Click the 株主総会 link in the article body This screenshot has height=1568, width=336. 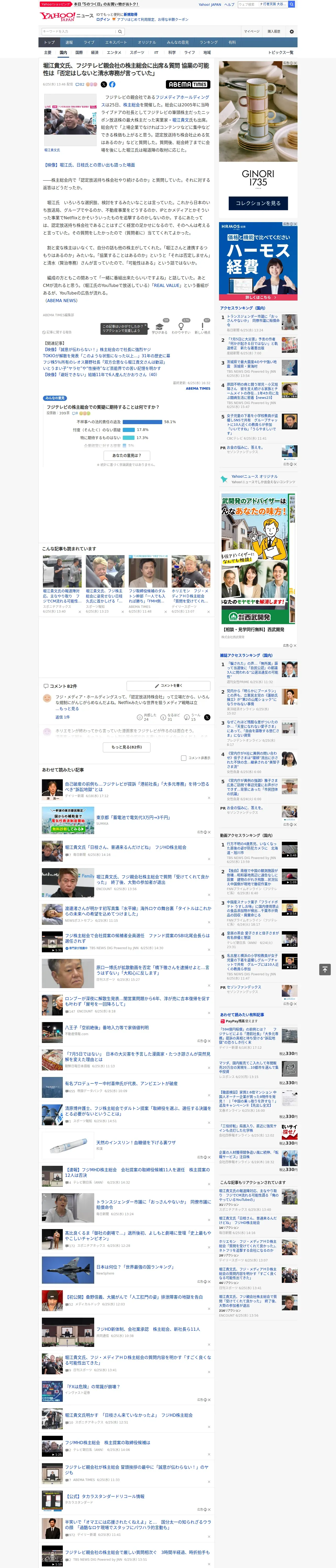pyautogui.click(x=131, y=105)
